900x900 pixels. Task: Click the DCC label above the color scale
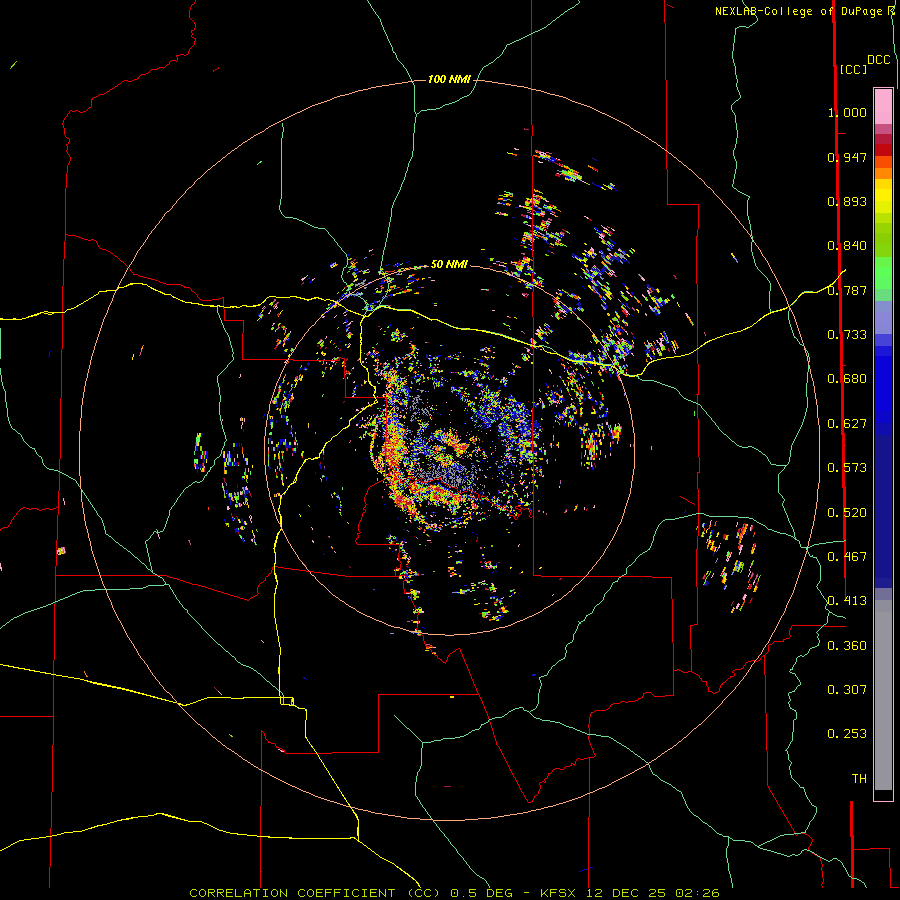coord(879,60)
